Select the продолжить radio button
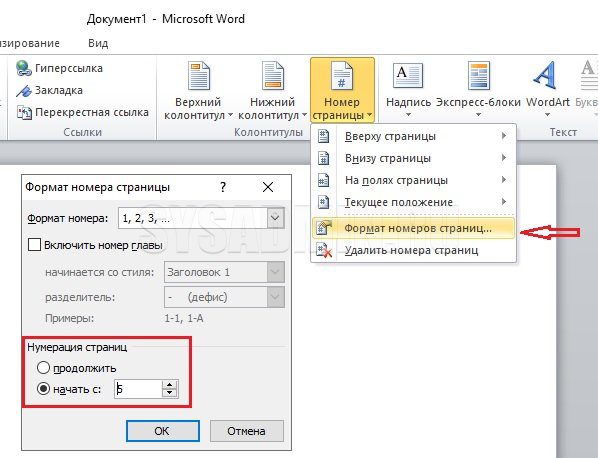 point(43,368)
